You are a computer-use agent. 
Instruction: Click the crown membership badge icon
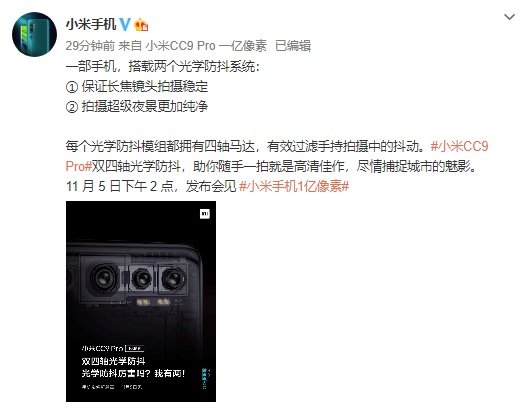[141, 25]
